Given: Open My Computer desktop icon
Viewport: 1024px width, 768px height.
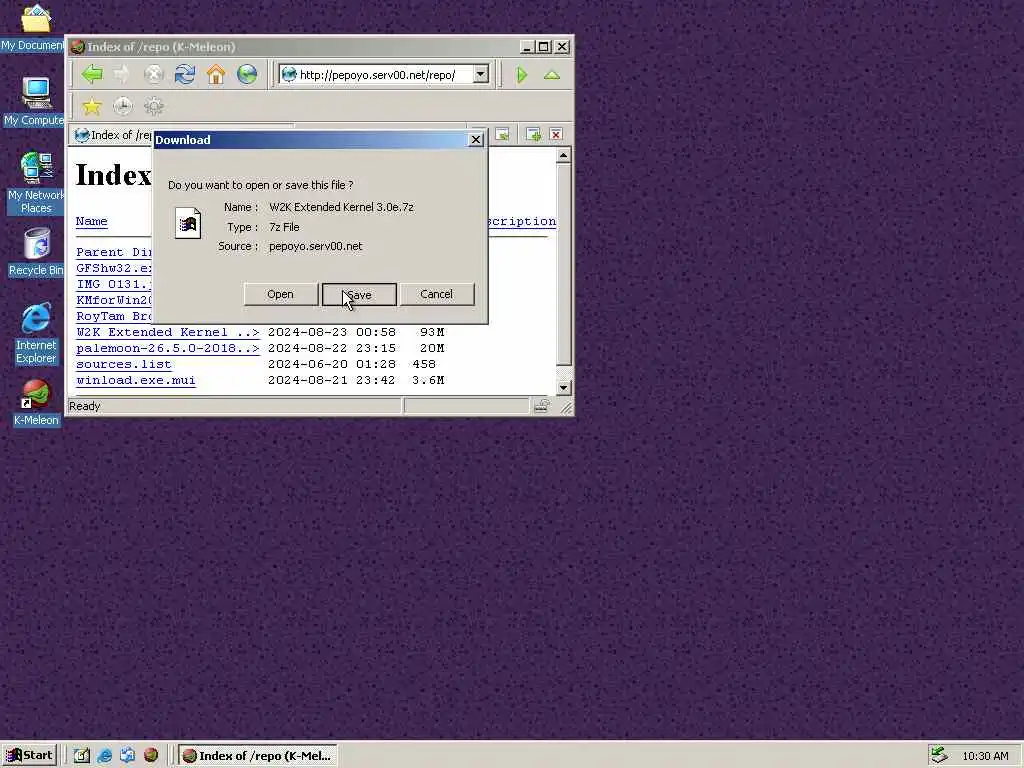Looking at the screenshot, I should point(35,101).
